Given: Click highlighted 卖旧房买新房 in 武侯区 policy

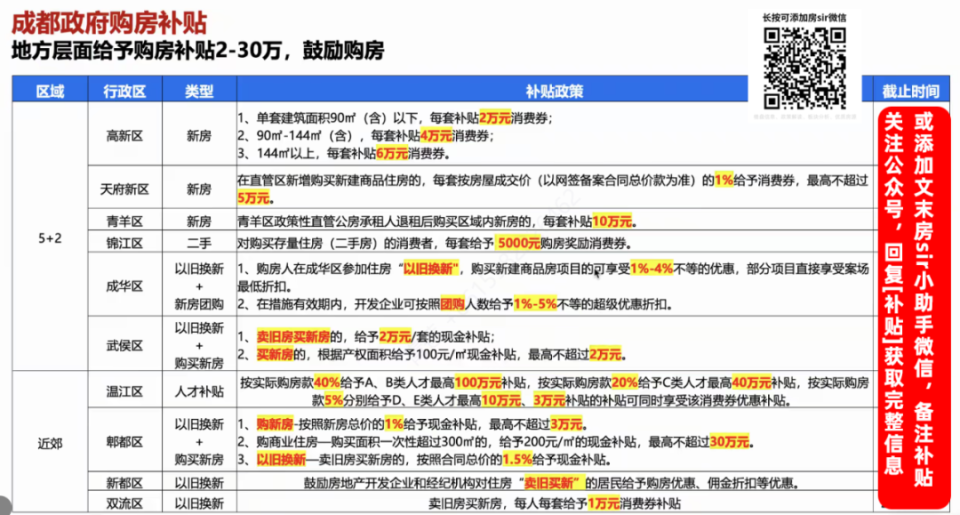Looking at the screenshot, I should 293,336.
